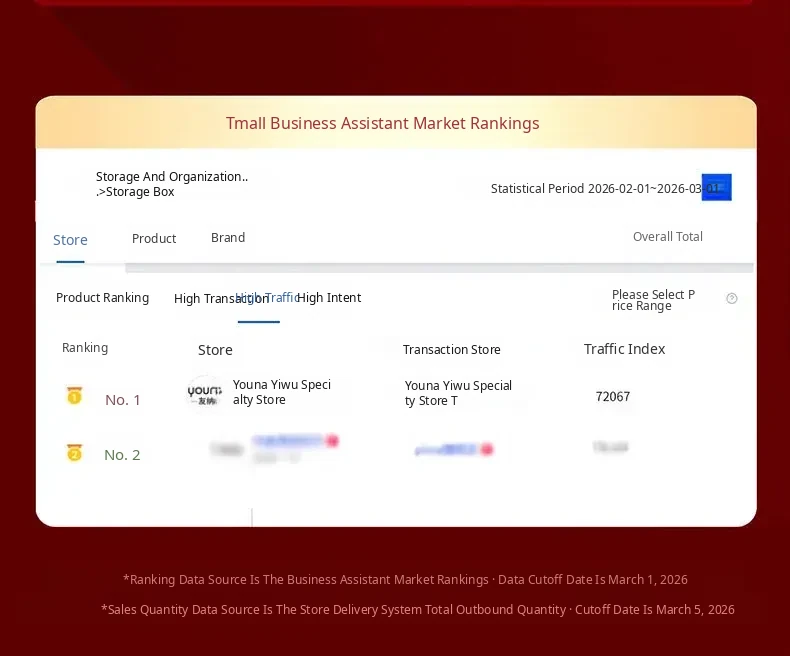Click the ranking data source footnote
The image size is (790, 656).
pyautogui.click(x=405, y=579)
